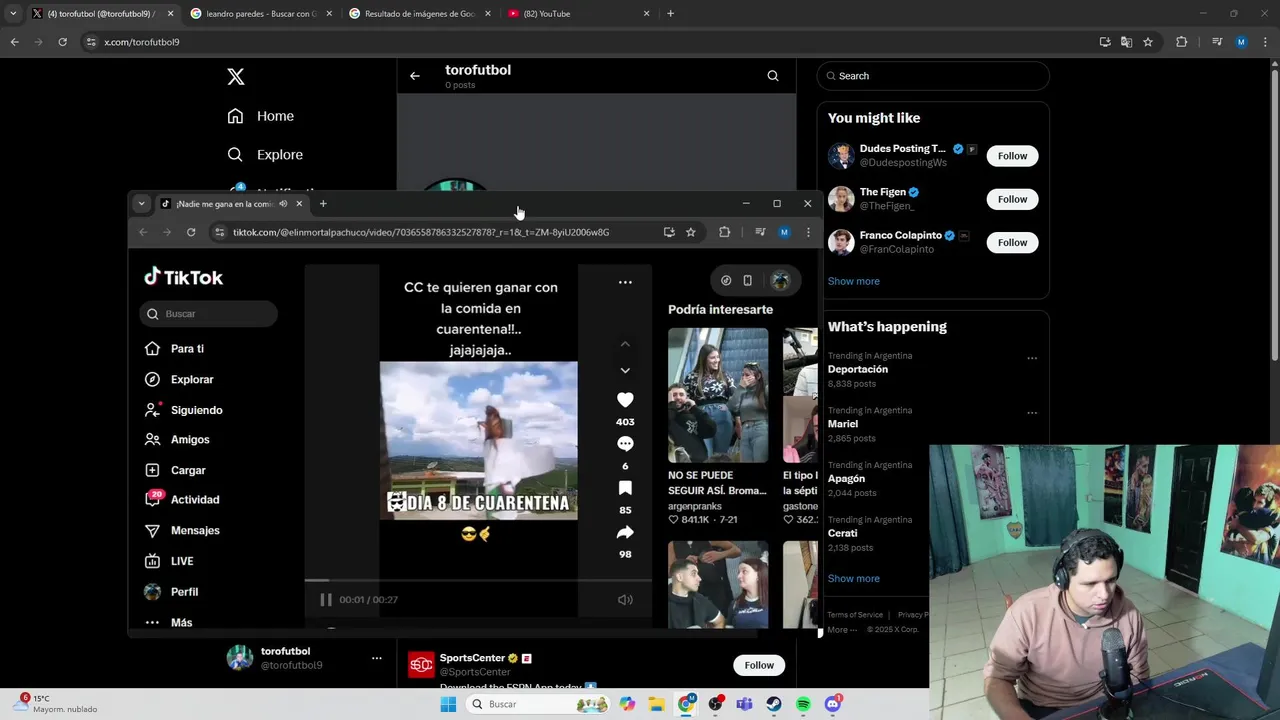Image resolution: width=1280 pixels, height=720 pixels.
Task: Switch to Resultado de imágenes Google tab
Action: click(x=421, y=14)
